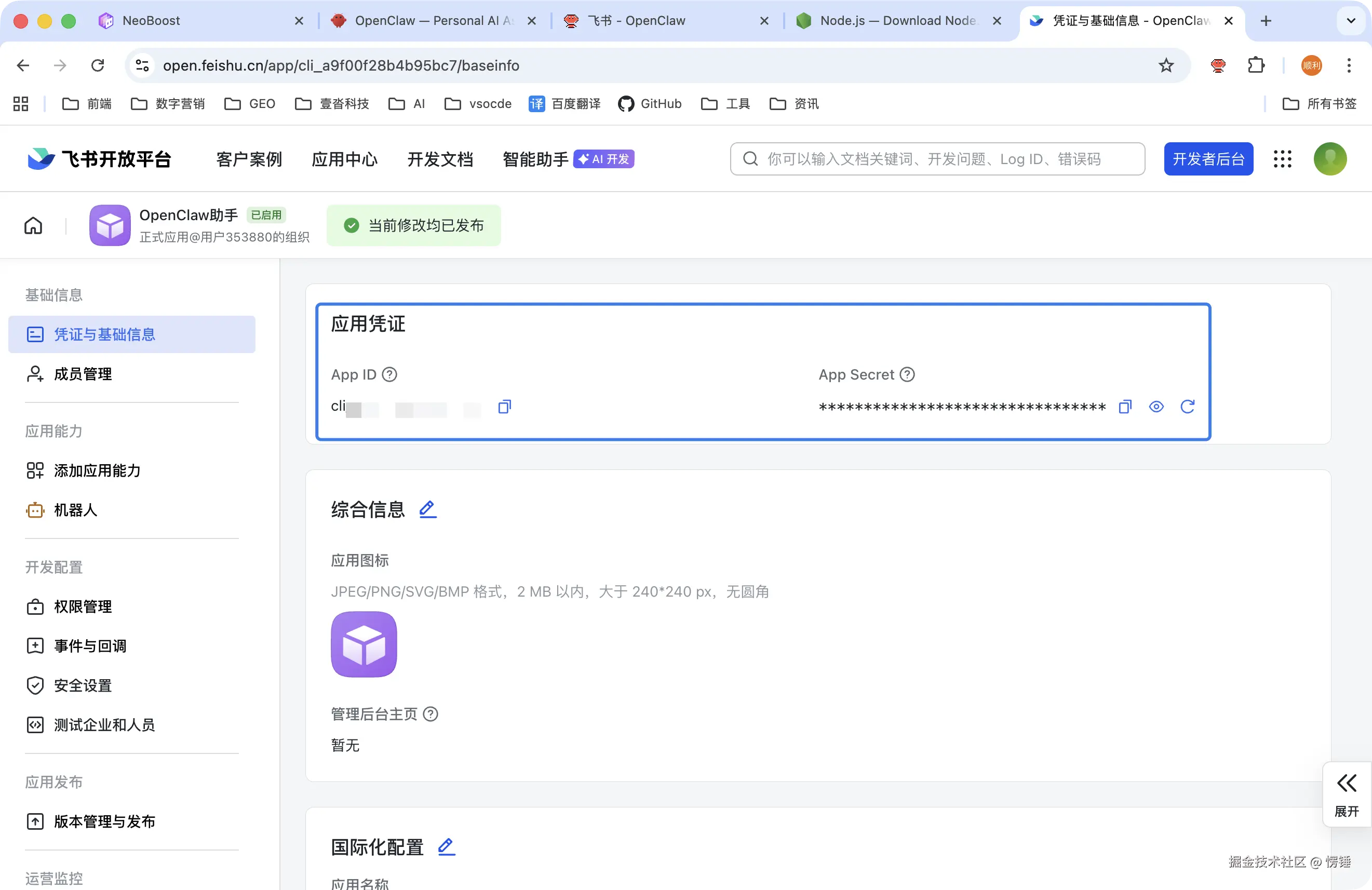Switch to the Node.js download tab
This screenshot has width=1372, height=890.
pos(896,21)
